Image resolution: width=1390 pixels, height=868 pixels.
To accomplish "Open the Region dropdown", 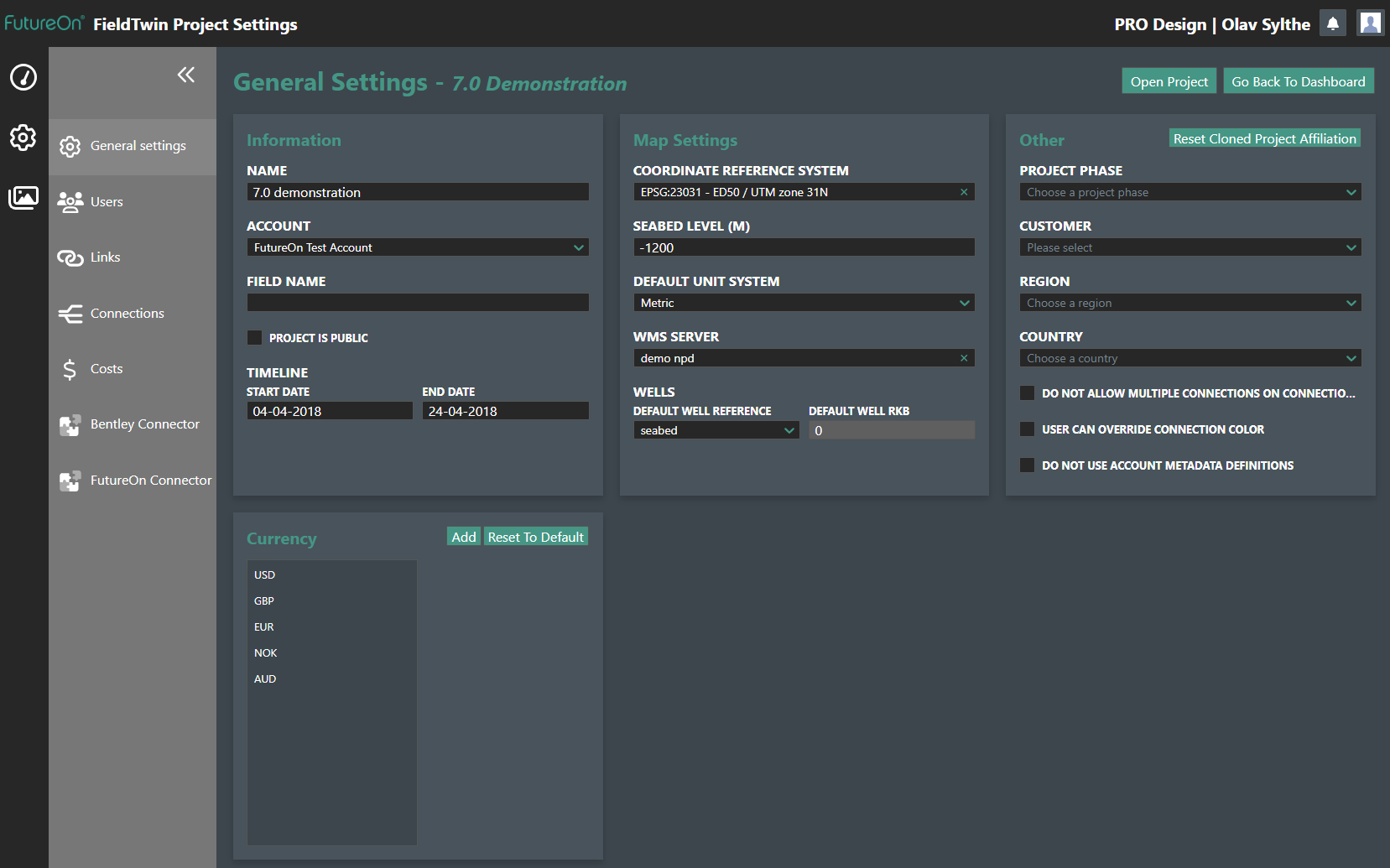I will (1190, 303).
